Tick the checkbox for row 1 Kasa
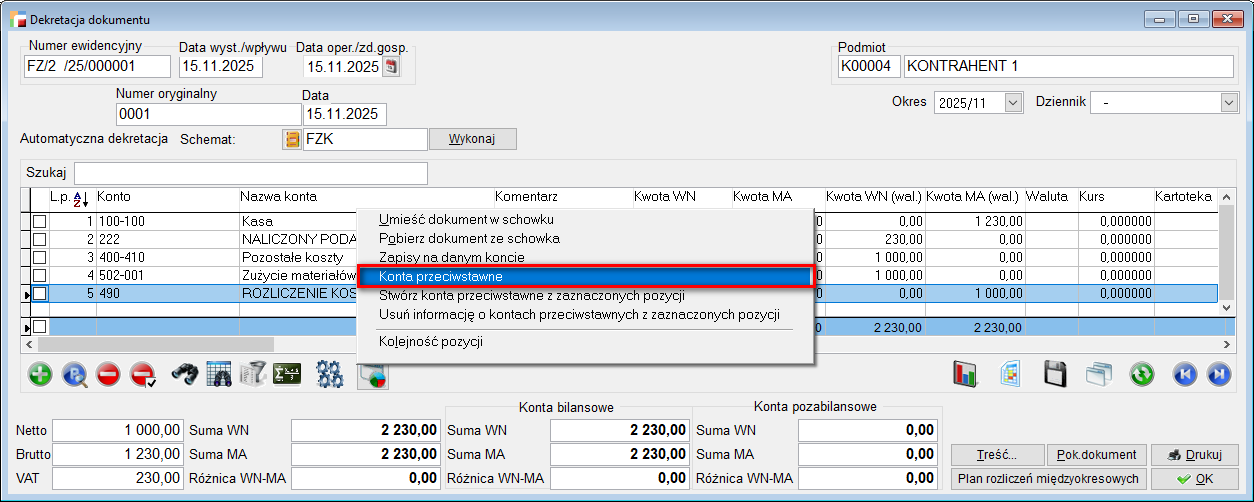Screen dimensions: 1254x502 40,221
